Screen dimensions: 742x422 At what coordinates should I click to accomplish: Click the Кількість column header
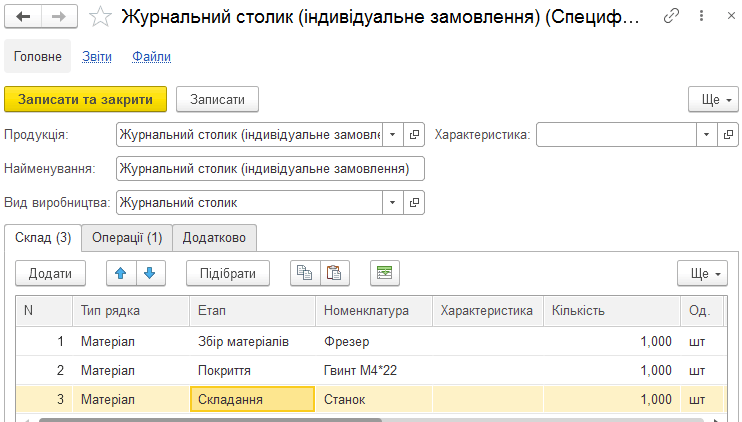[612, 311]
